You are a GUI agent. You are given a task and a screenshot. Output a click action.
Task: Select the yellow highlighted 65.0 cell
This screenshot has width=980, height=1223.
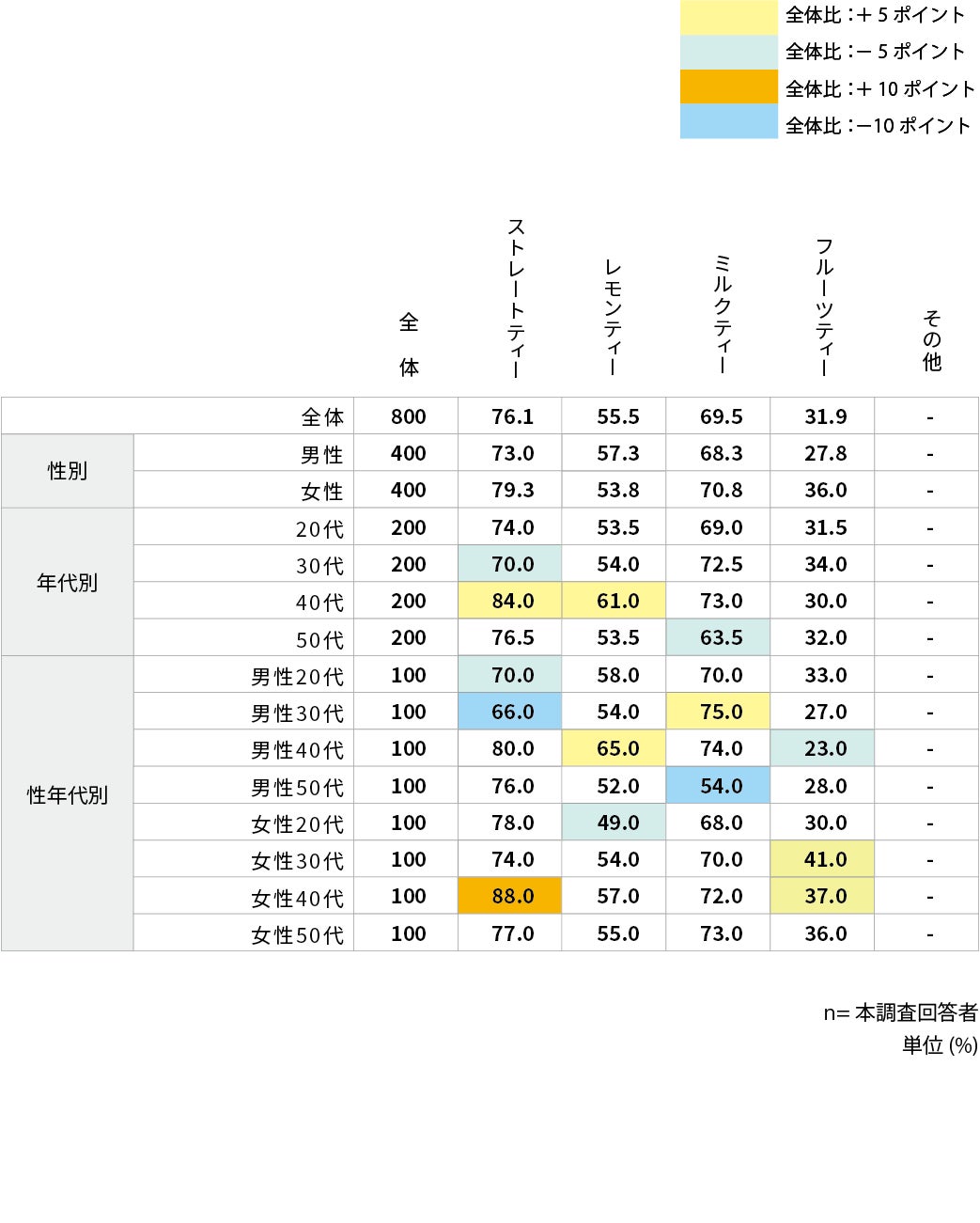(614, 748)
